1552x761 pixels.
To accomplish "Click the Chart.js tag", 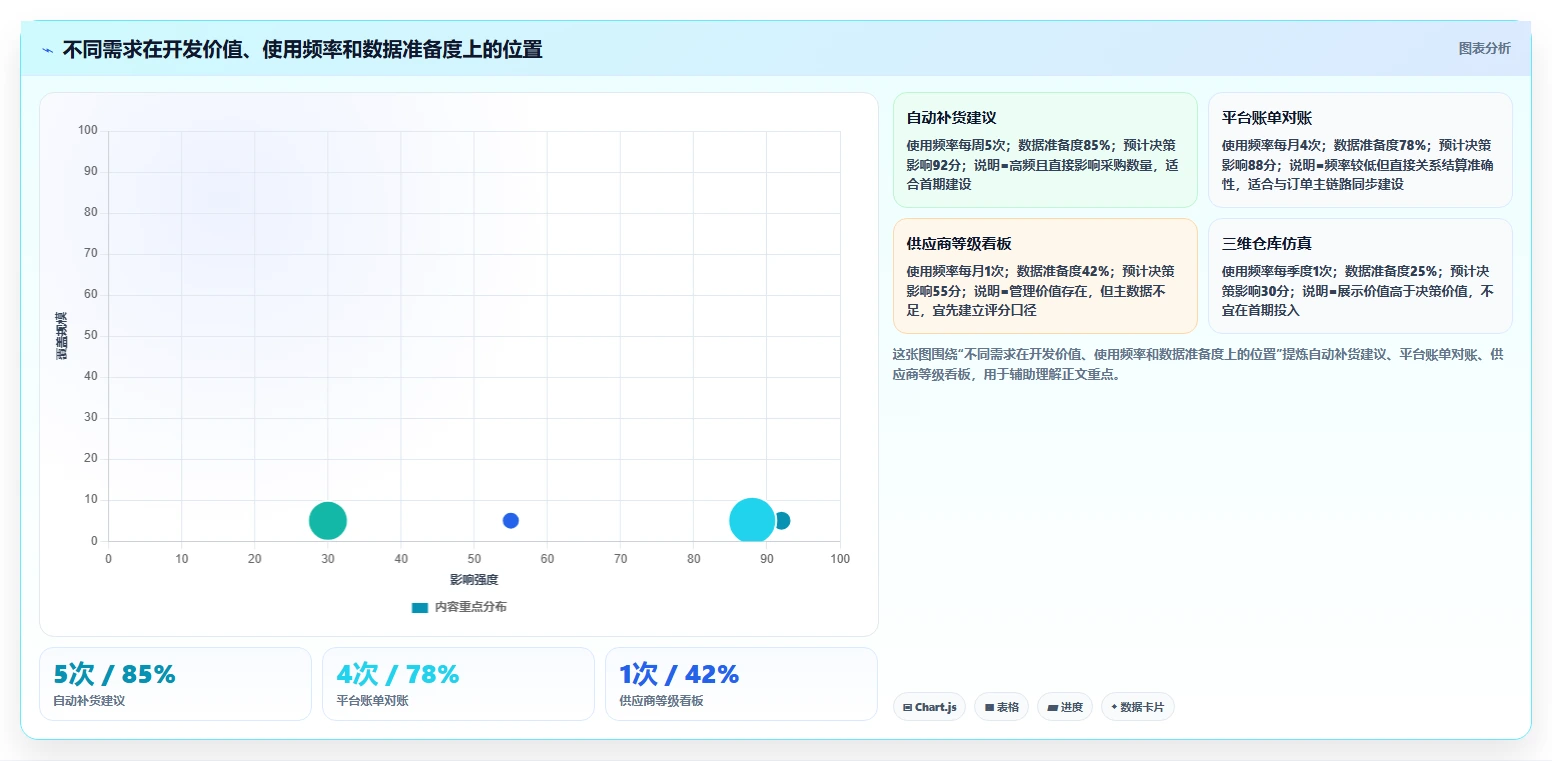I will pos(929,707).
